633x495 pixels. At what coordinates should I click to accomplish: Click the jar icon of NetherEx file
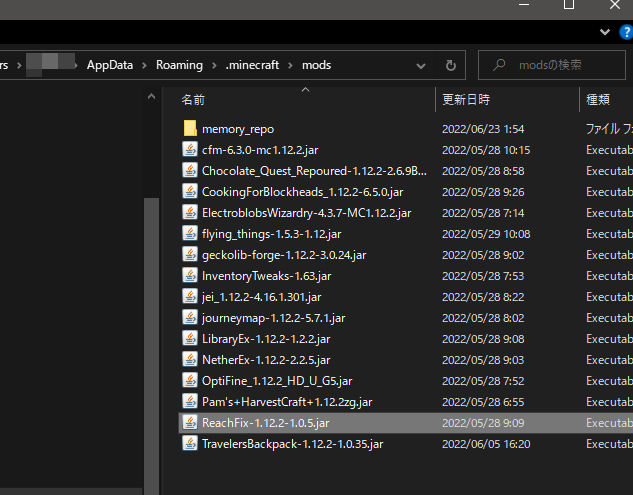tap(190, 359)
